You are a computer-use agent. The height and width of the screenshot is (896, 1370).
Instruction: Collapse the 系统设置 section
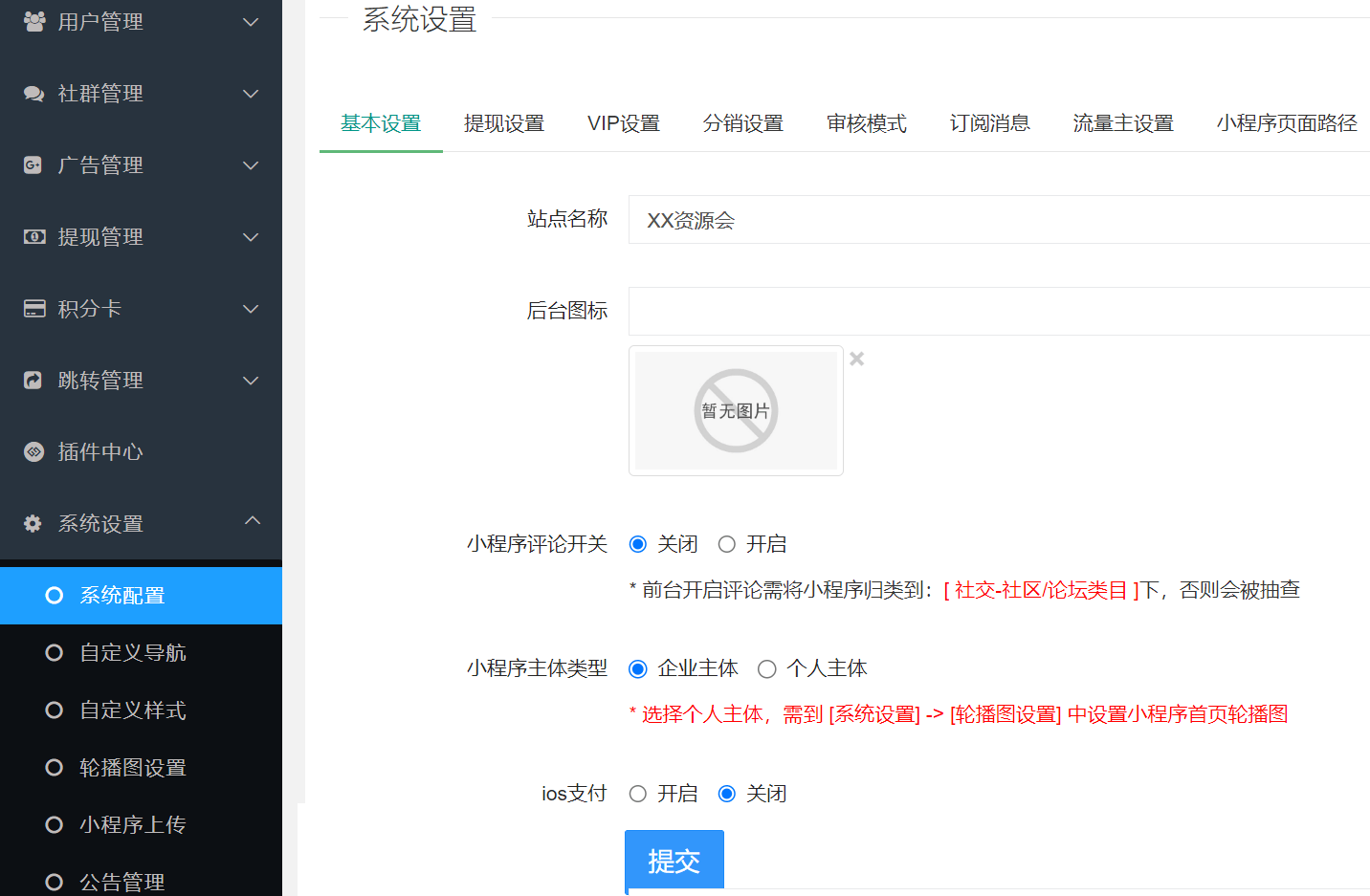click(x=251, y=521)
